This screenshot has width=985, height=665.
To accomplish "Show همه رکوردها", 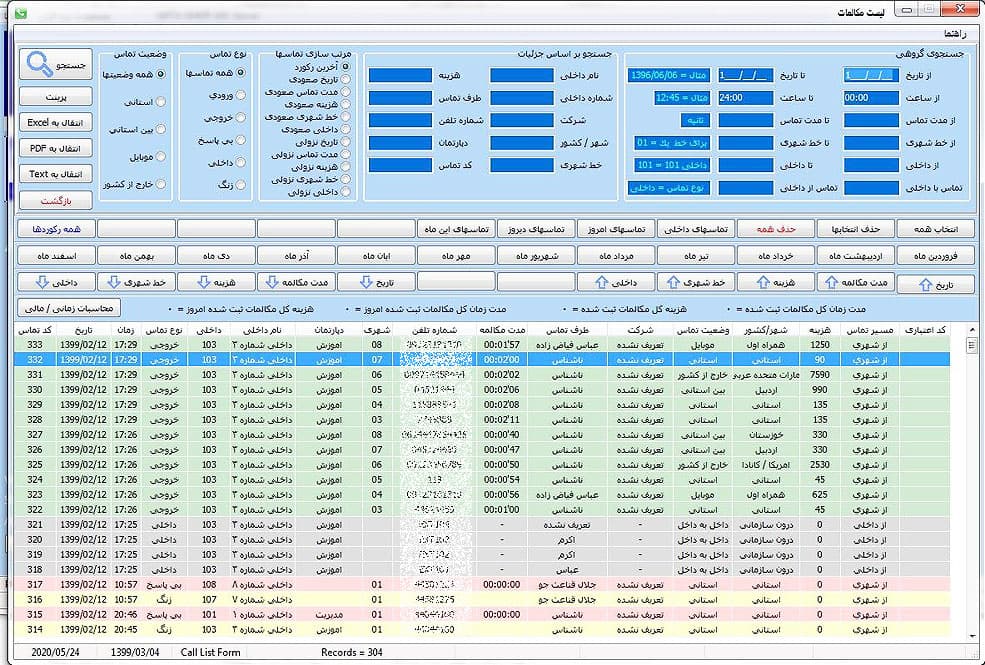I will [57, 229].
